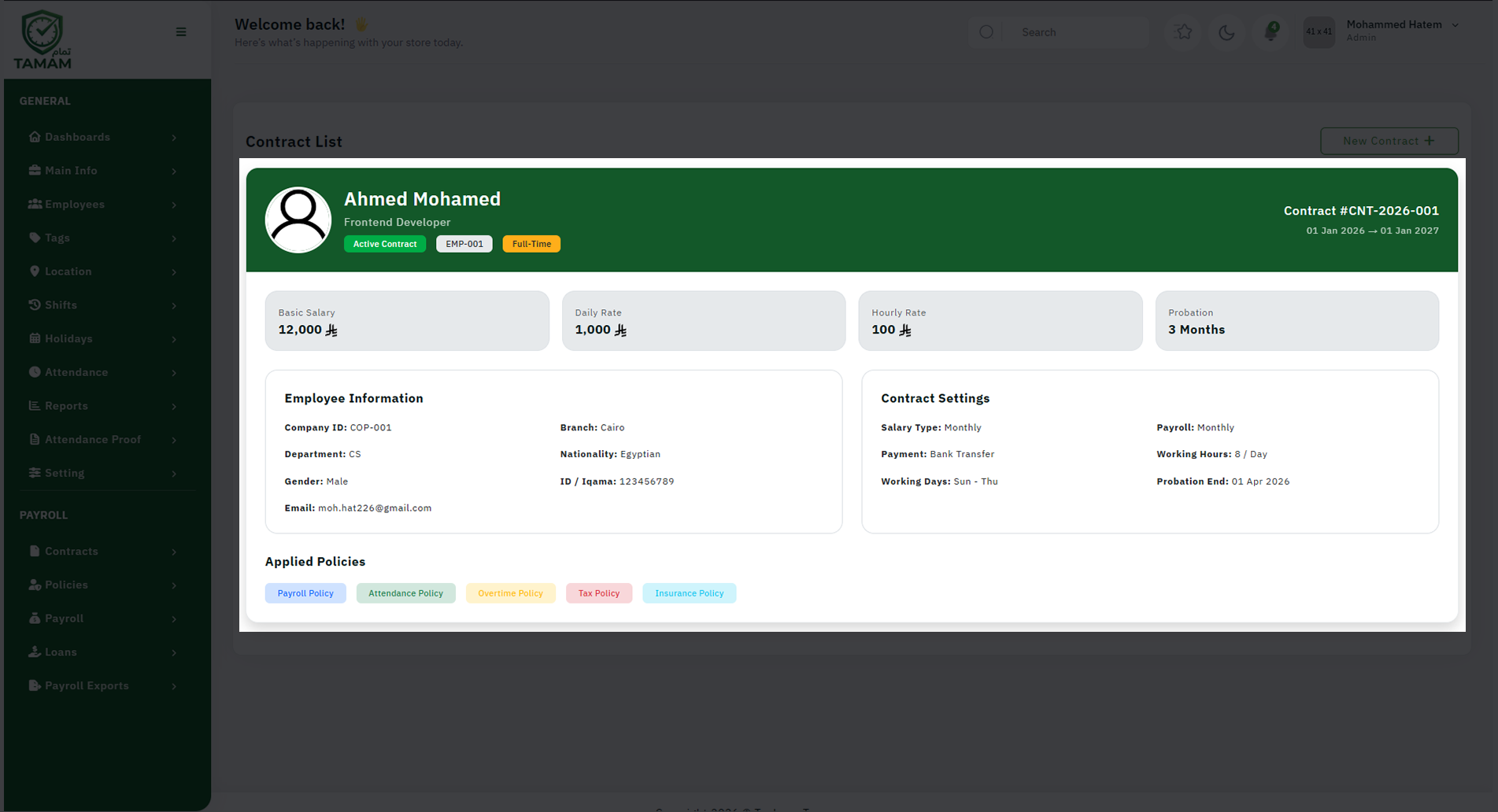Click the EMP-001 badge

(x=464, y=244)
